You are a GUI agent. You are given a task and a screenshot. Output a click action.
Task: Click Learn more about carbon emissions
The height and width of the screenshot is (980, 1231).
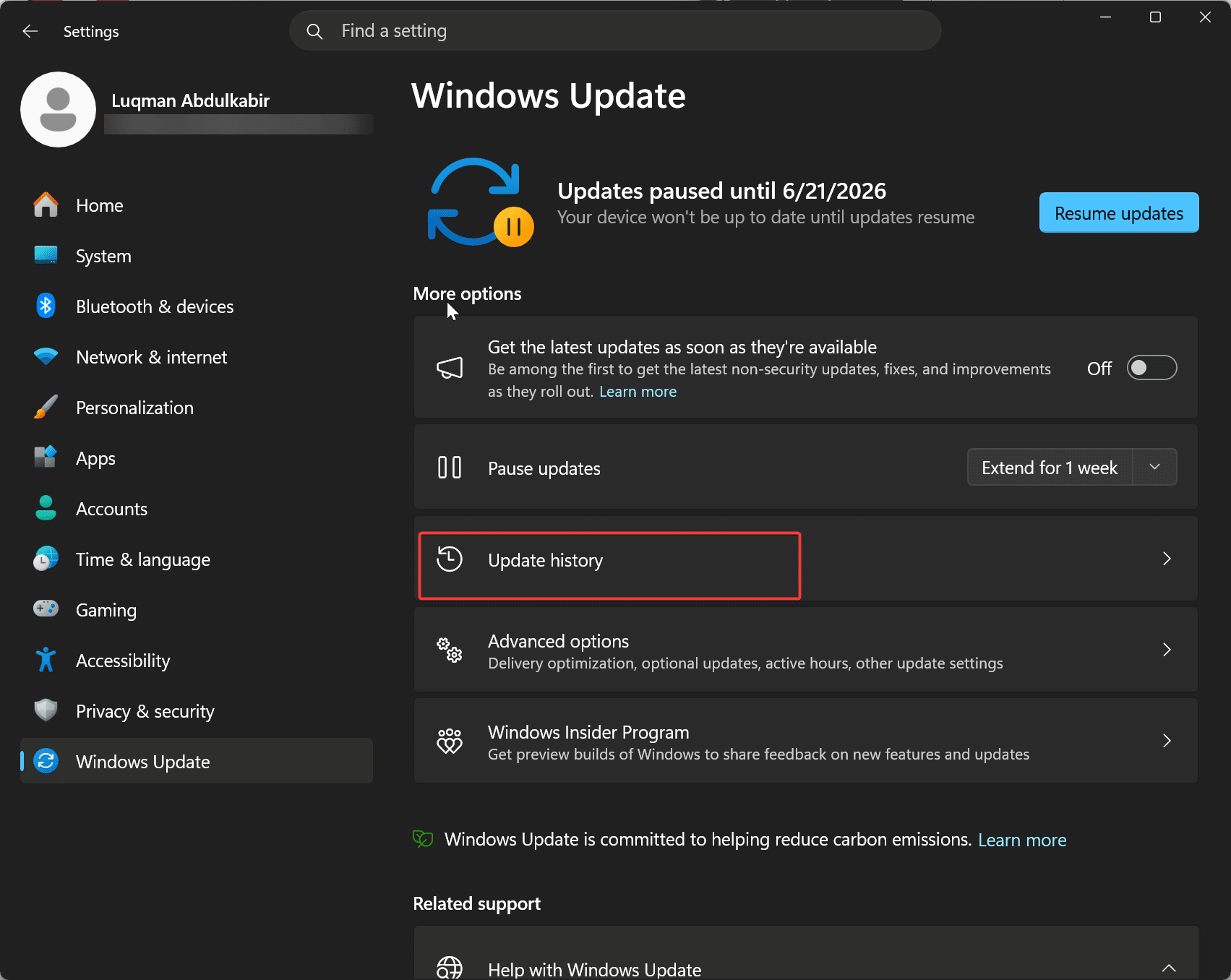(1022, 840)
